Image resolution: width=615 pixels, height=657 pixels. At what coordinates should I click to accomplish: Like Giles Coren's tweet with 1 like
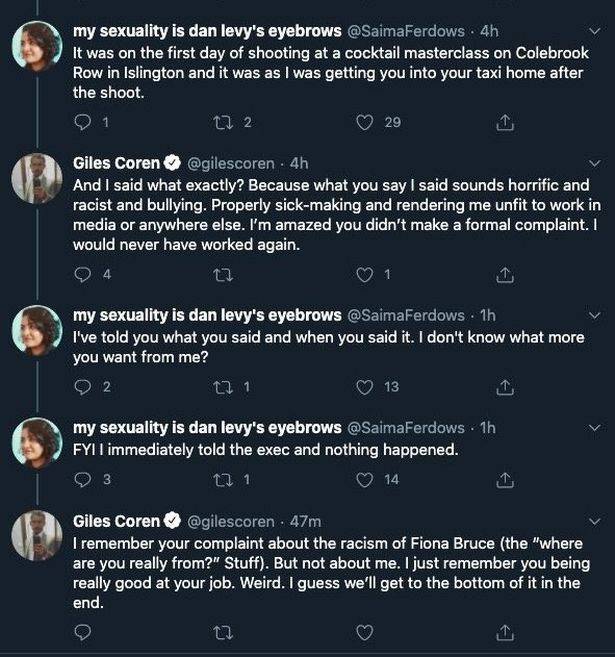coord(364,274)
